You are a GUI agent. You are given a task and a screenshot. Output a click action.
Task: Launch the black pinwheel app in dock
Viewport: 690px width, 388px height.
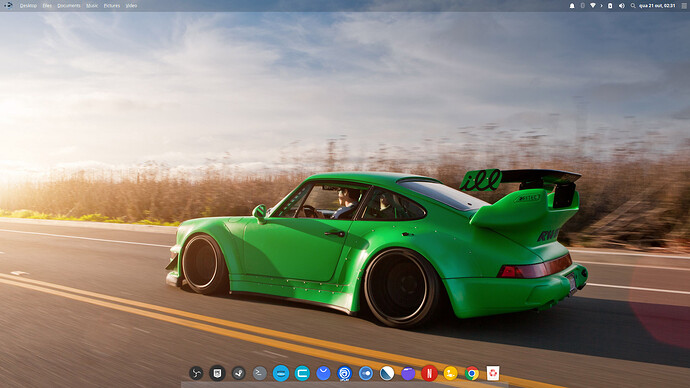coord(196,373)
